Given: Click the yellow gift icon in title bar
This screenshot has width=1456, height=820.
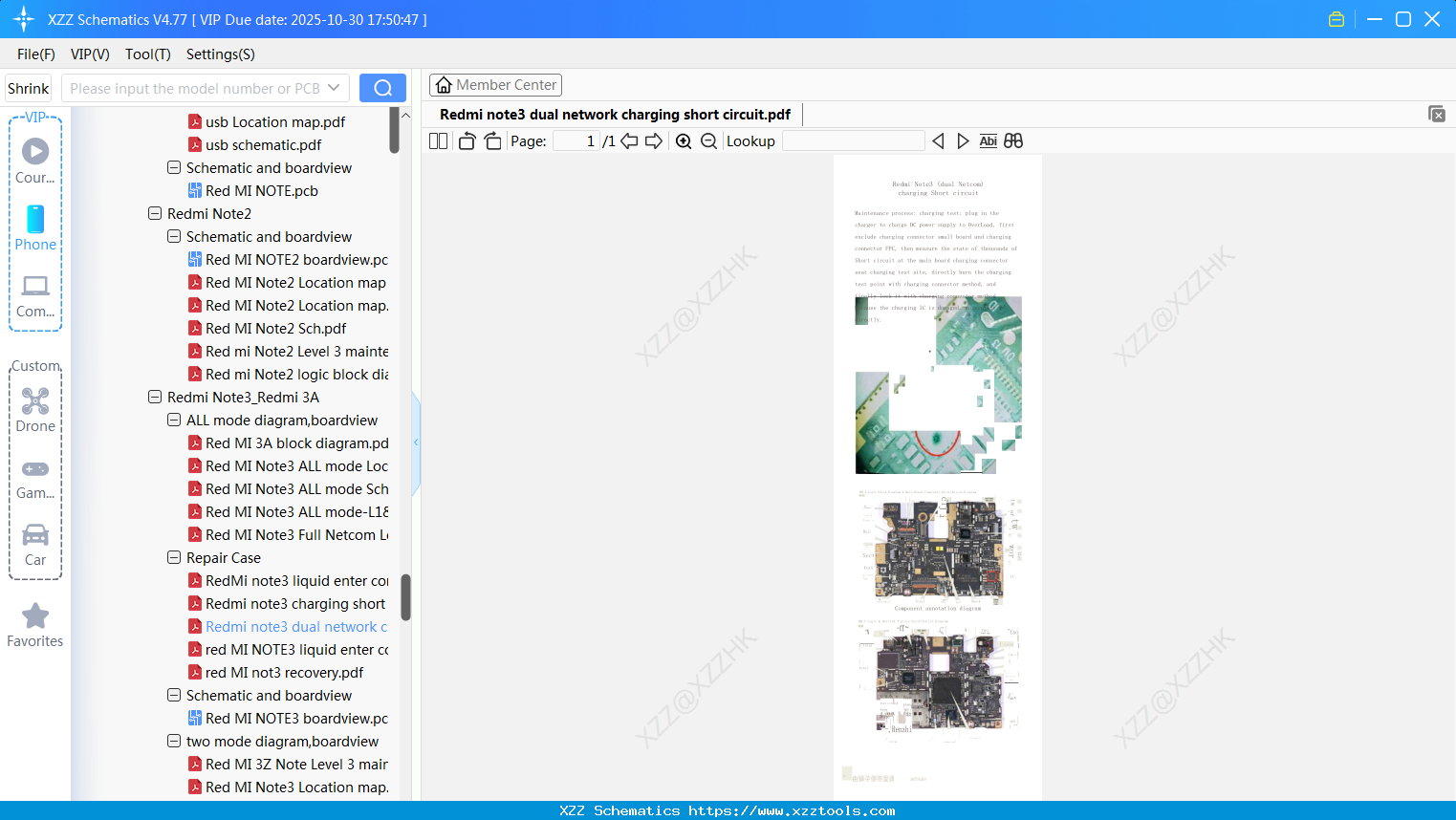Looking at the screenshot, I should click(x=1336, y=19).
